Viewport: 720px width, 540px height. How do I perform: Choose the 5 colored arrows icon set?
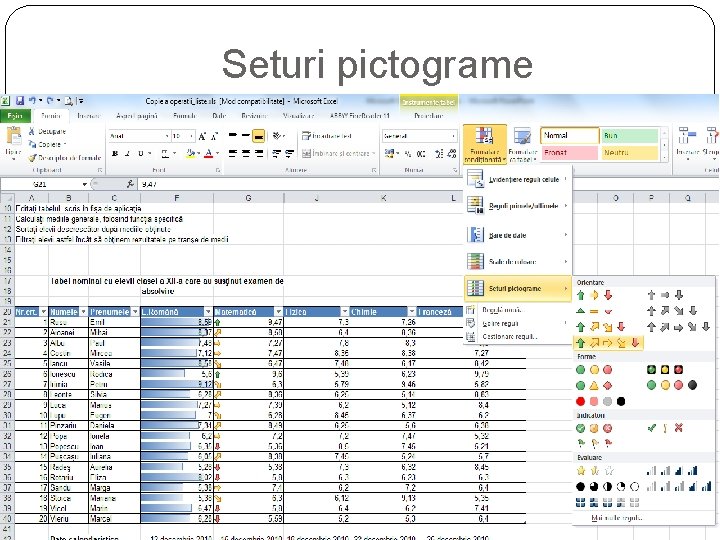point(608,343)
